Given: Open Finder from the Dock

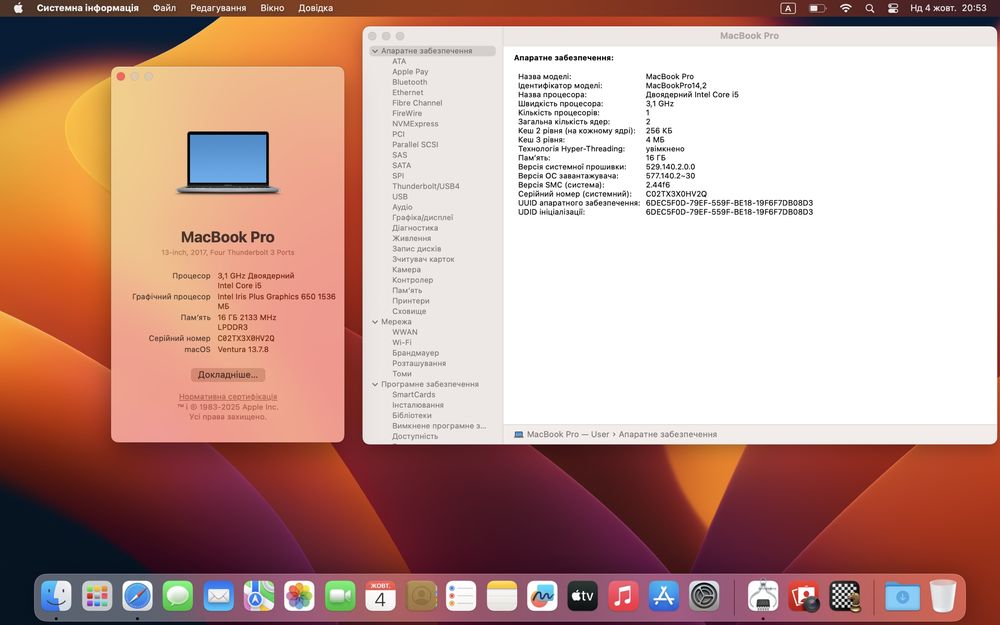Looking at the screenshot, I should coord(56,596).
